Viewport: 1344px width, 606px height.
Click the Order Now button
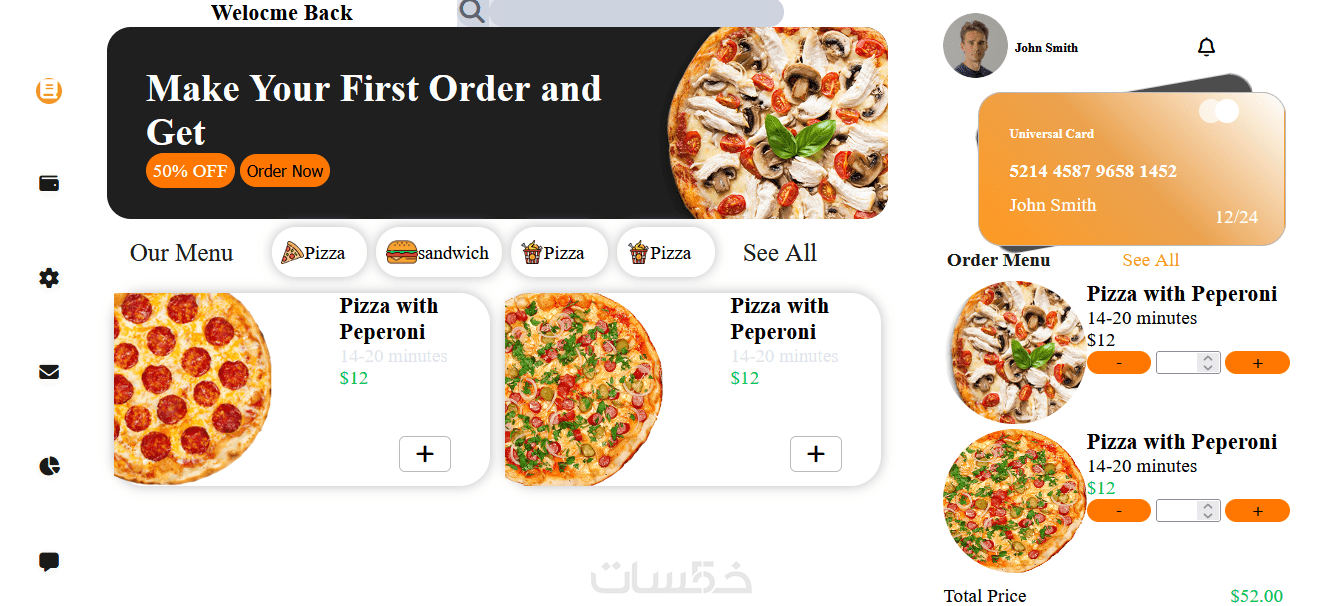285,171
